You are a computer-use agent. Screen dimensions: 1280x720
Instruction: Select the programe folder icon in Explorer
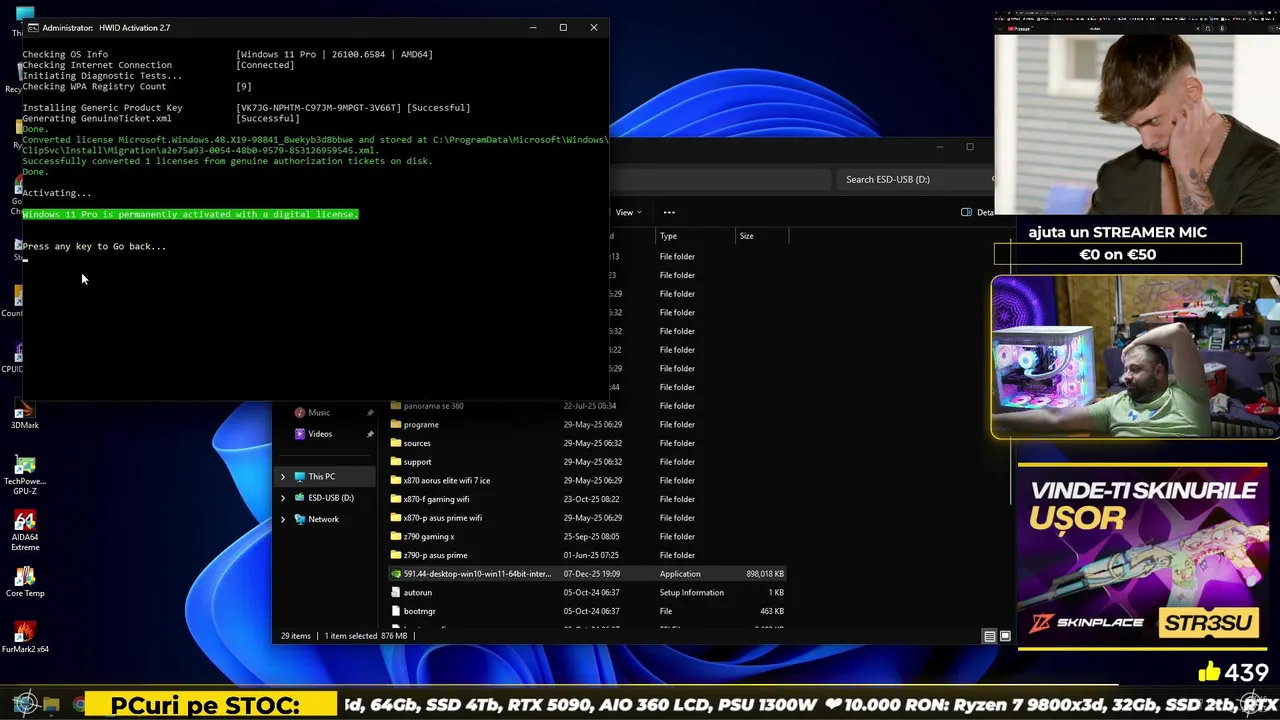pos(396,424)
